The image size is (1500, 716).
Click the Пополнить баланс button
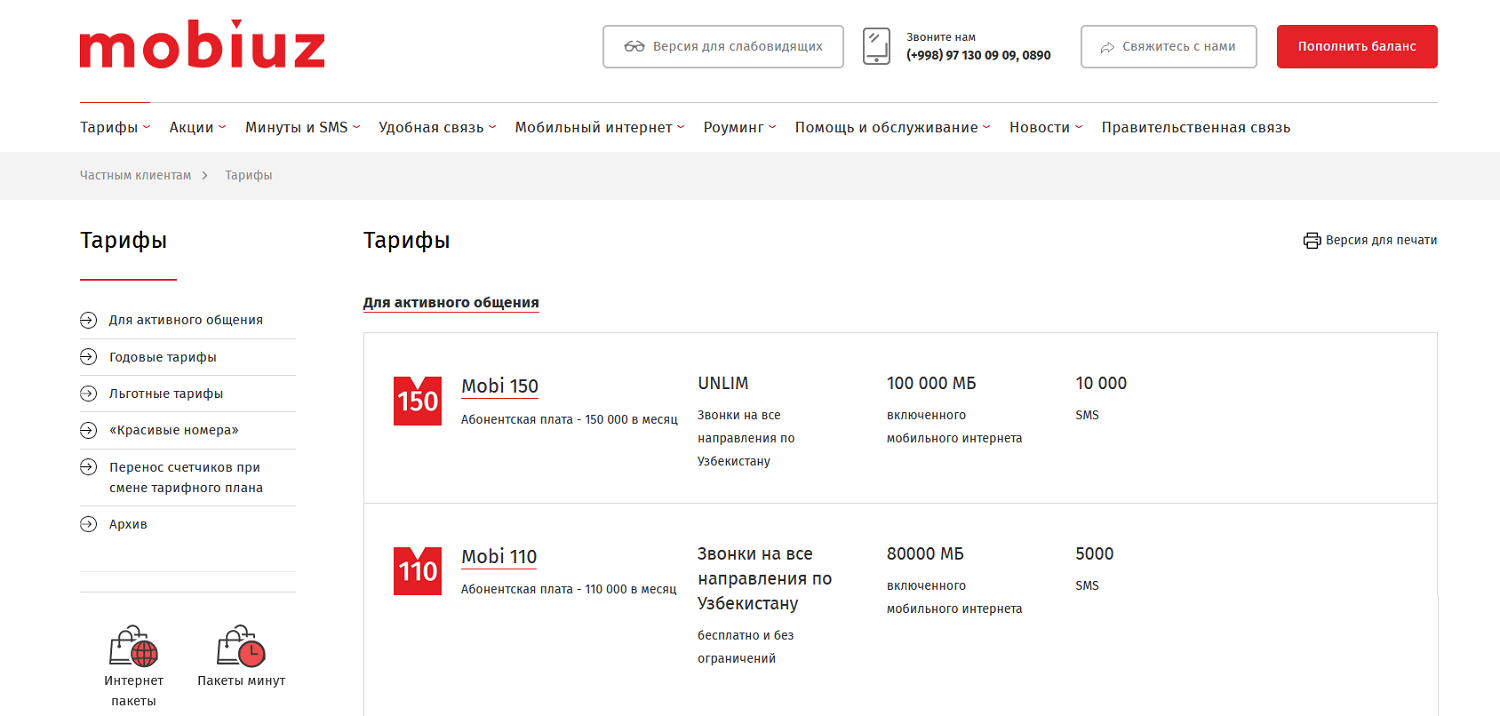(x=1357, y=47)
